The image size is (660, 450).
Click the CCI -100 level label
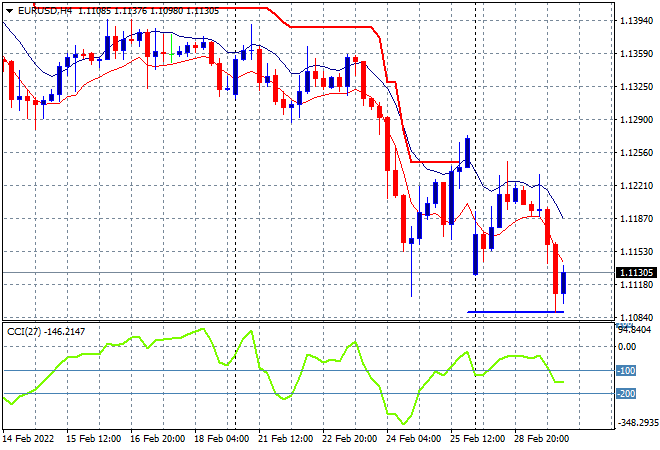(626, 371)
